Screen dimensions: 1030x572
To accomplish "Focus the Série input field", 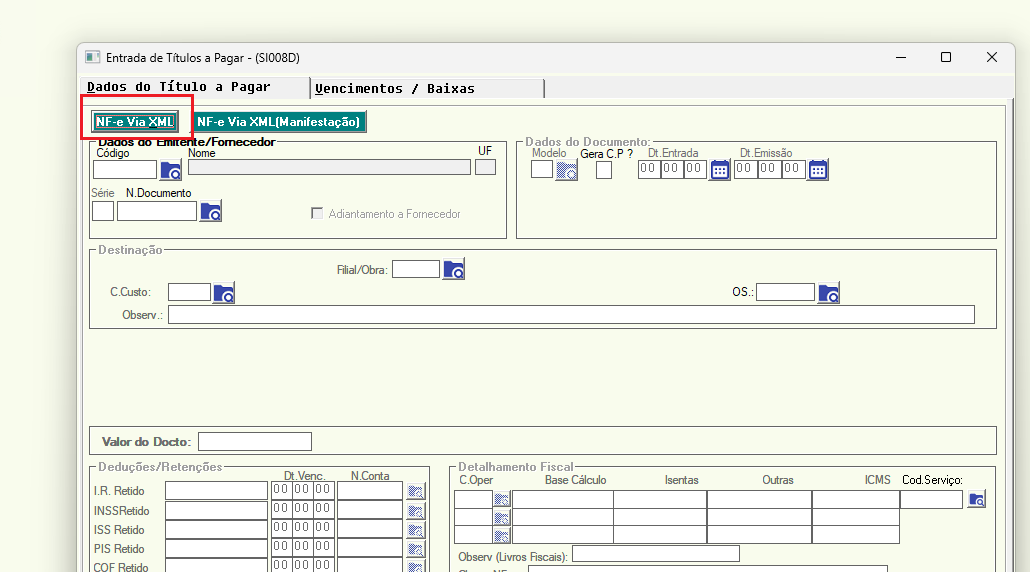I will (x=103, y=211).
